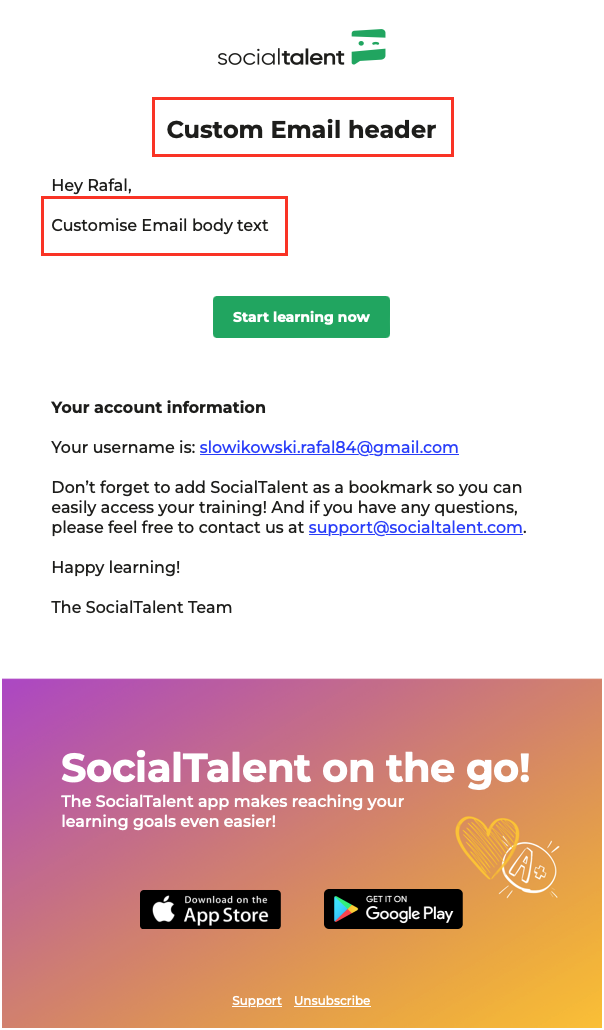This screenshot has height=1030, width=604.
Task: Click the Hey Rafal greeting line
Action: point(91,186)
